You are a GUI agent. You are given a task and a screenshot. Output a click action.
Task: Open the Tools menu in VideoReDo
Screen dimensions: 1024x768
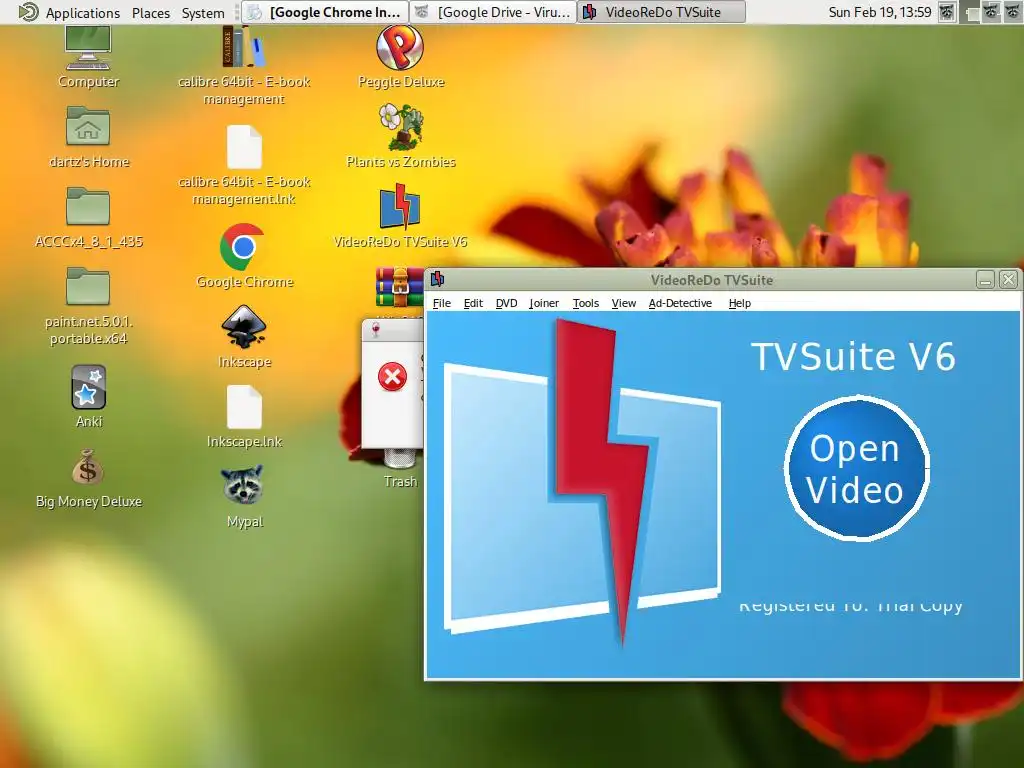tap(585, 303)
